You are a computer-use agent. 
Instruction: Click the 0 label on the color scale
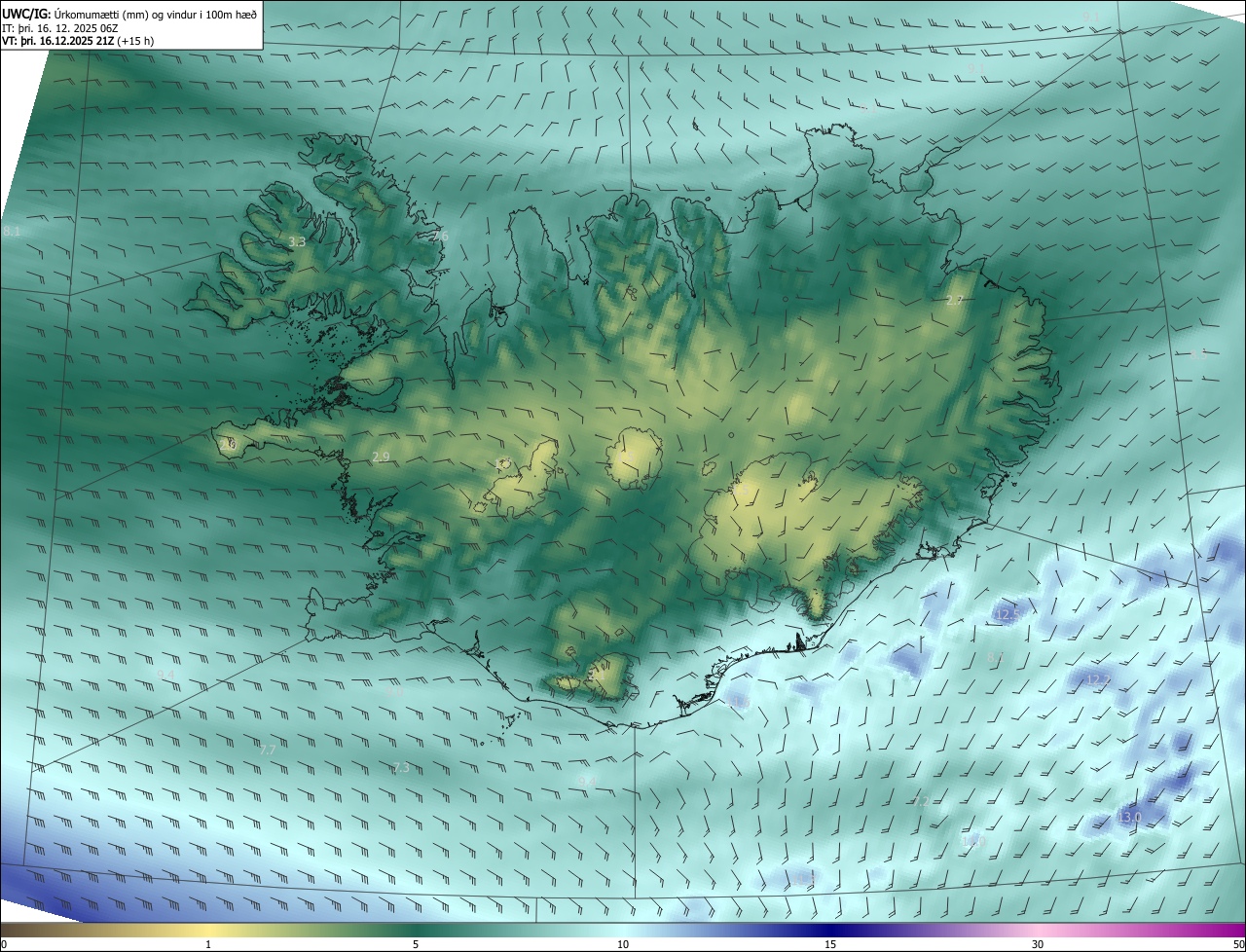[x=4, y=945]
